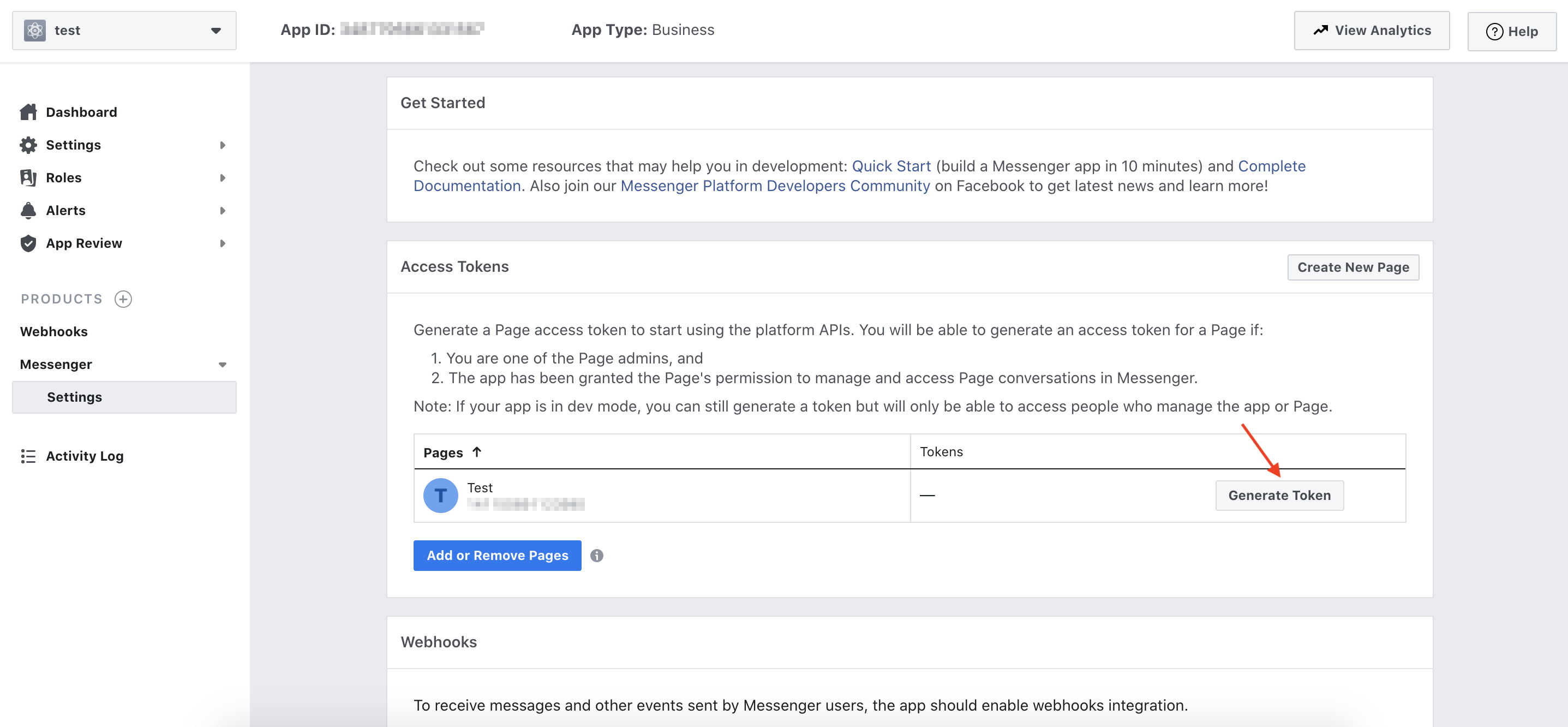1568x727 pixels.
Task: Click the Webhooks icon in sidebar
Action: [53, 331]
